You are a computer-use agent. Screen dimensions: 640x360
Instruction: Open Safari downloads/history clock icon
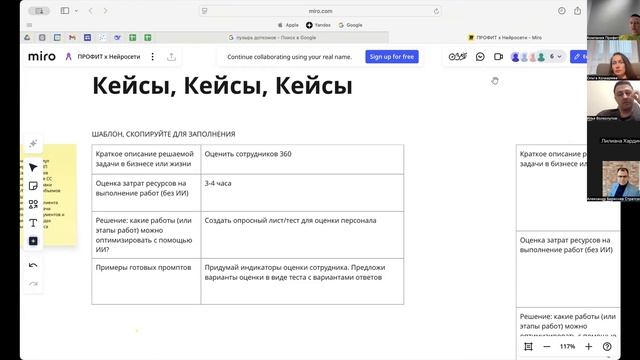pos(562,11)
